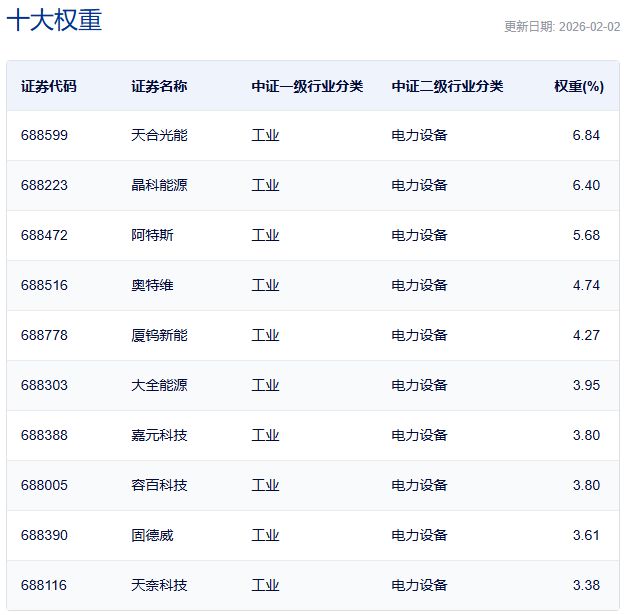Image resolution: width=626 pixels, height=615 pixels.
Task: Click the 固德威 security name
Action: (151, 535)
